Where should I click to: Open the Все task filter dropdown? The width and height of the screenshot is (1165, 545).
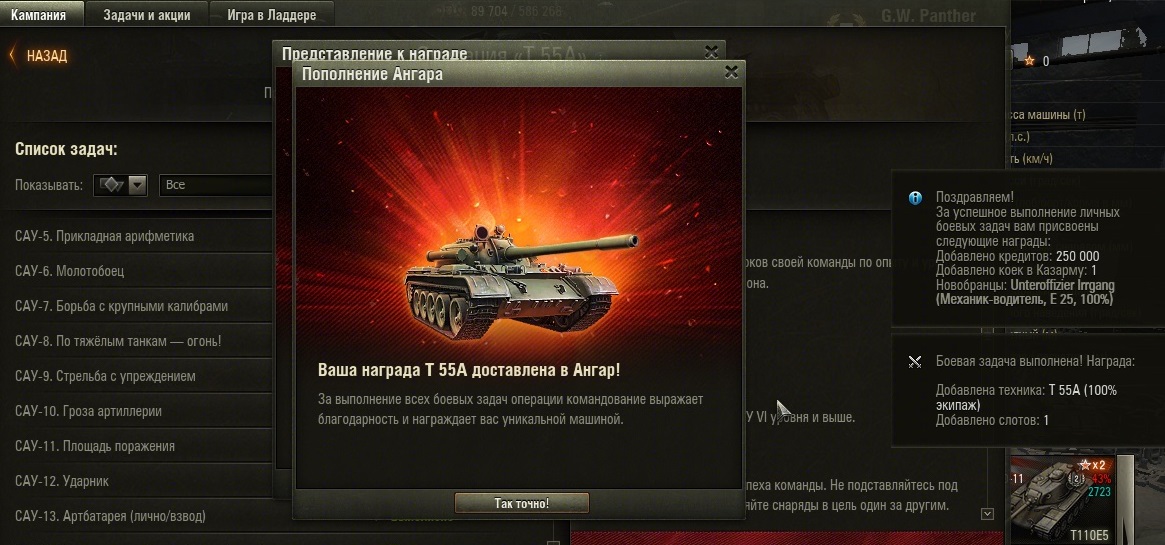[215, 185]
